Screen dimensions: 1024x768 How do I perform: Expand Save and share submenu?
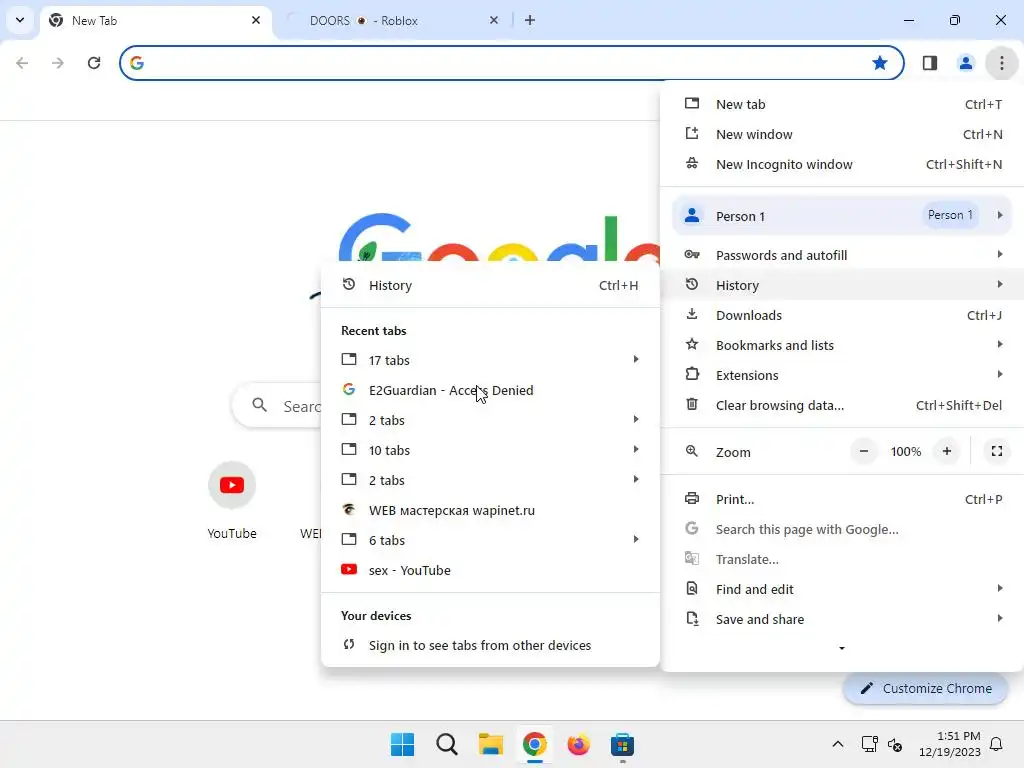pyautogui.click(x=842, y=620)
